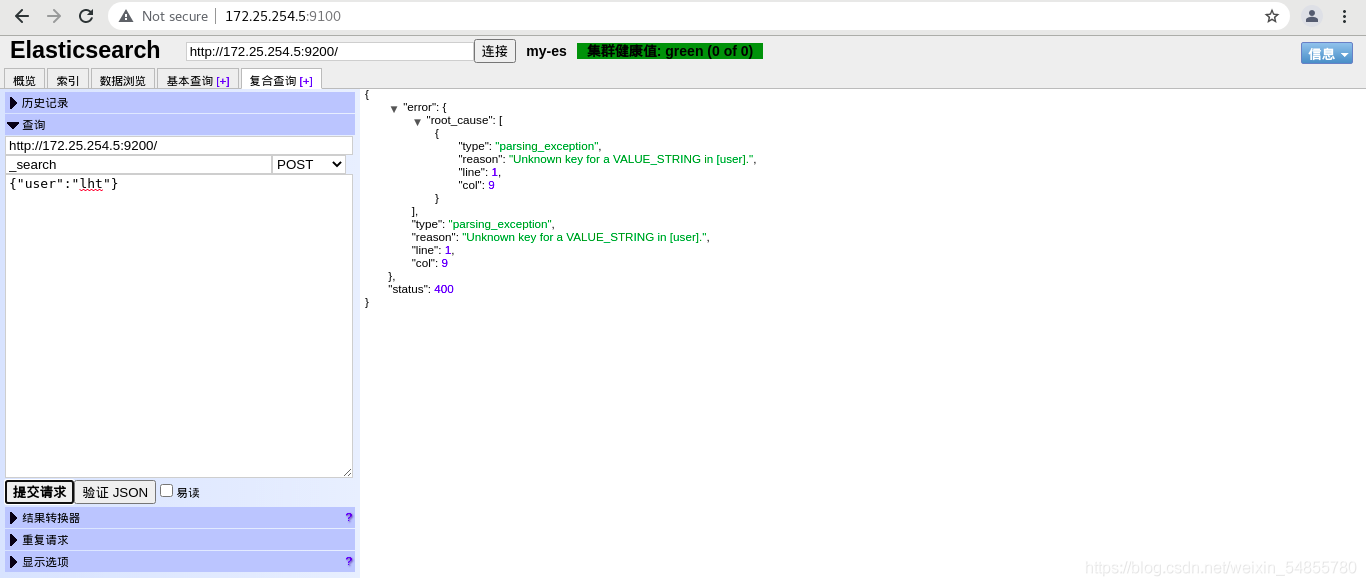The height and width of the screenshot is (586, 1366).
Task: Switch to the 数据浏览 tab
Action: coord(123,80)
